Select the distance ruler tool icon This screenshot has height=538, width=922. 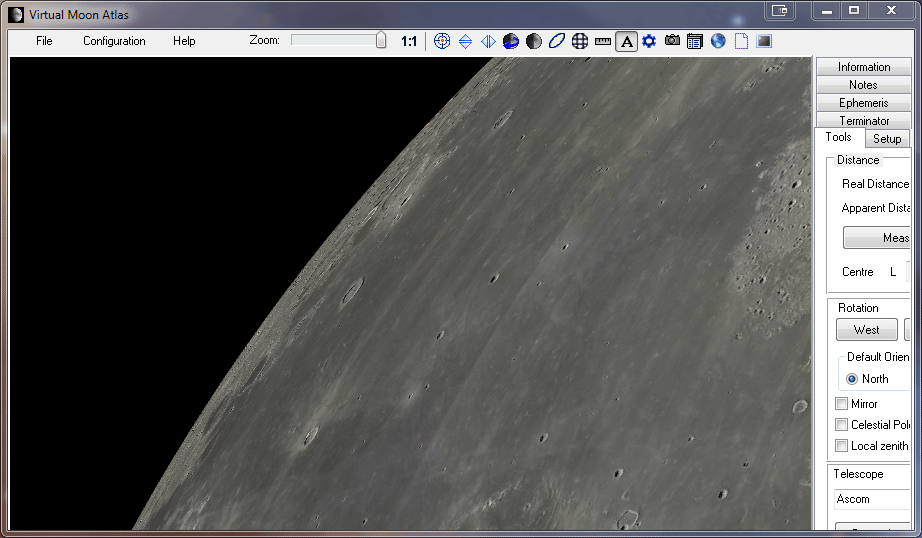coord(603,41)
